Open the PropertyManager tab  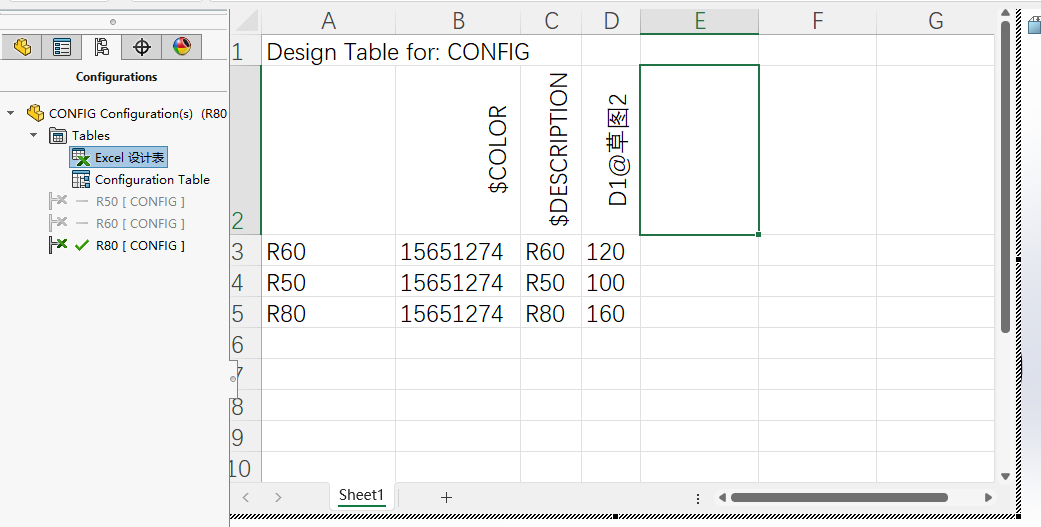click(x=62, y=47)
